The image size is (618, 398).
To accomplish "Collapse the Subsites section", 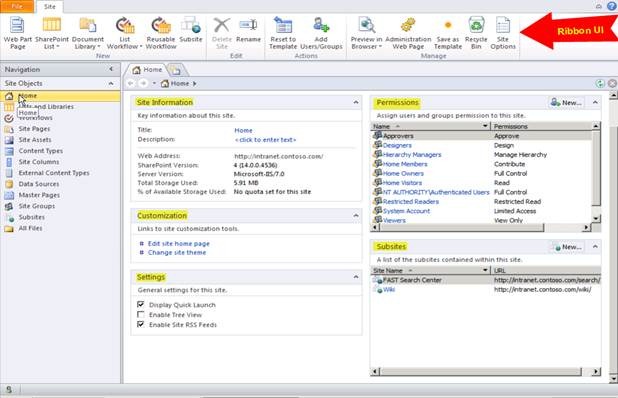I will 595,247.
